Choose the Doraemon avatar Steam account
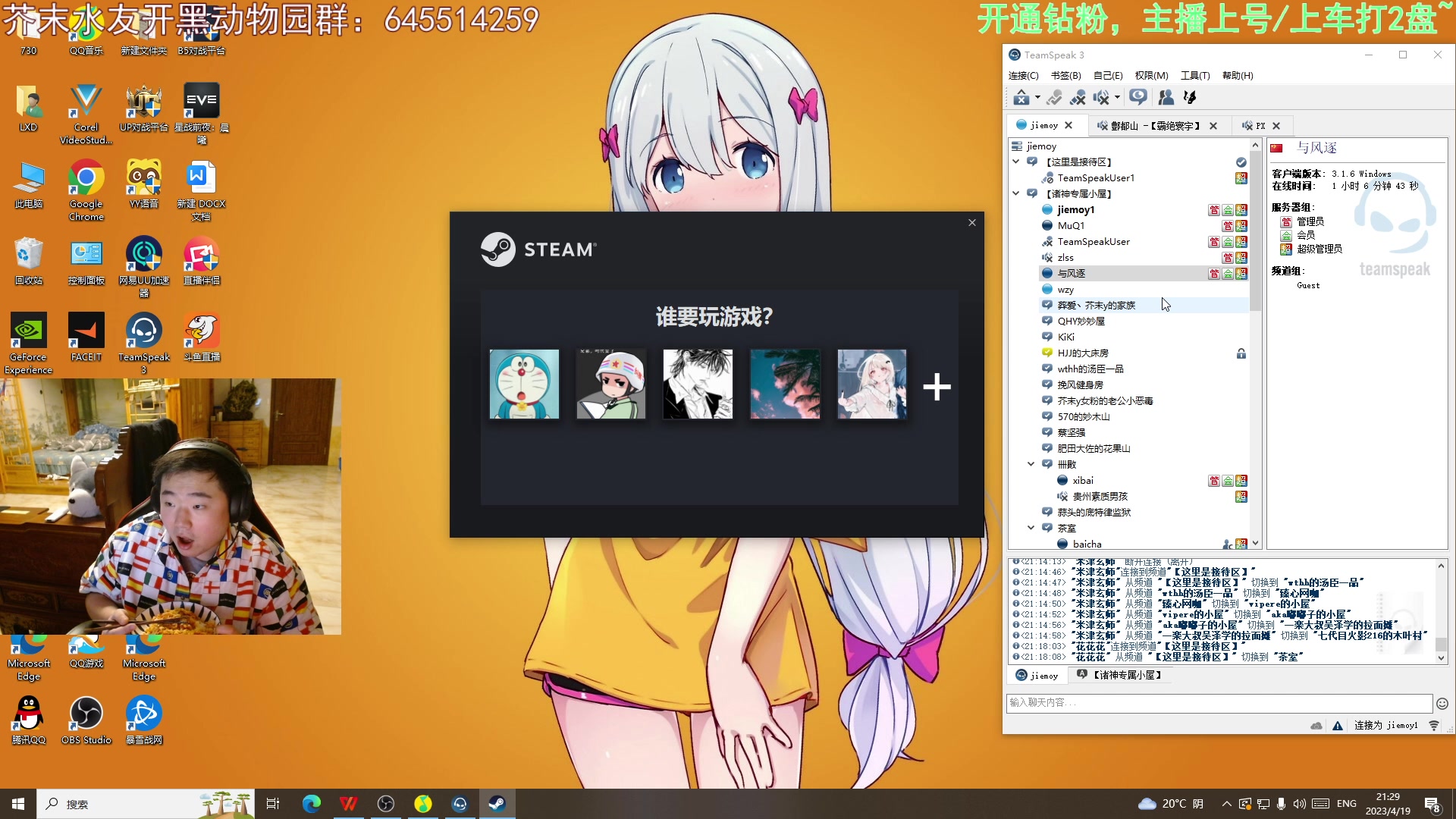The height and width of the screenshot is (819, 1456). tap(524, 384)
